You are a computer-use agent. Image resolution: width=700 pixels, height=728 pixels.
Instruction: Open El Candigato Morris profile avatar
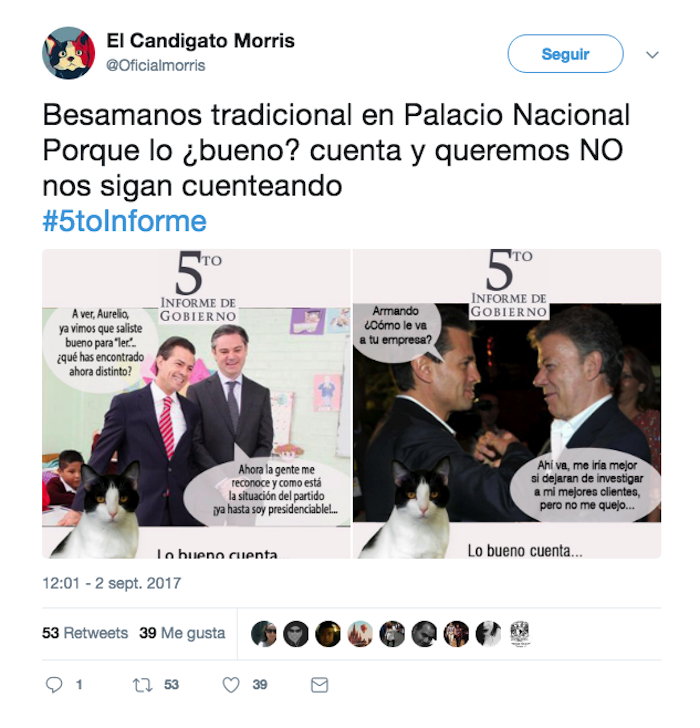point(69,53)
